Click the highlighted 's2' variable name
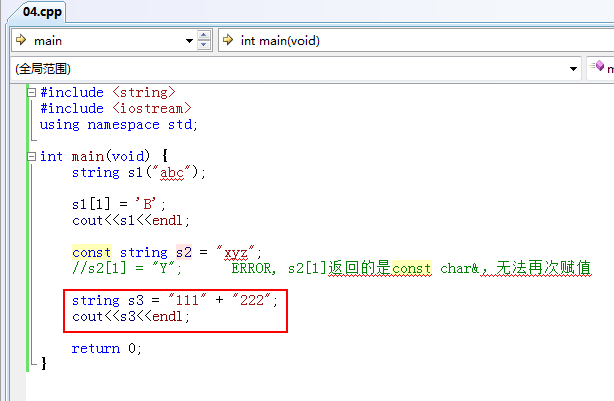The height and width of the screenshot is (401, 614). pyautogui.click(x=184, y=253)
